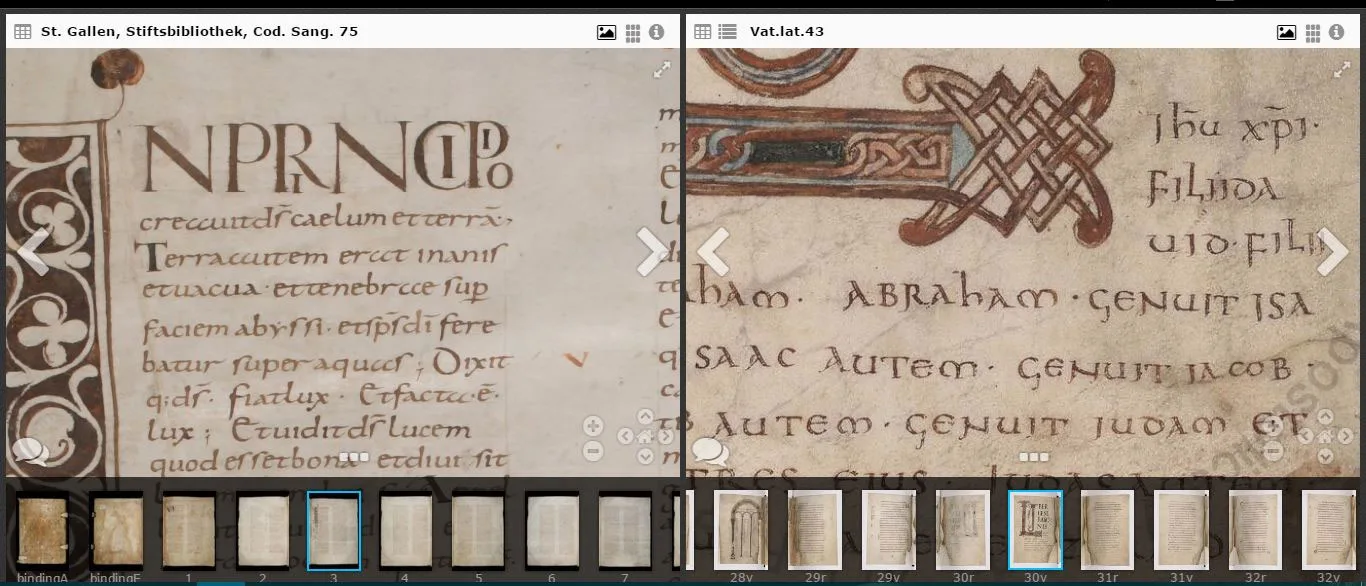Toggle the thumbnail strip of Cod. Sang. 75 window
This screenshot has height=586, width=1366.
[x=354, y=457]
